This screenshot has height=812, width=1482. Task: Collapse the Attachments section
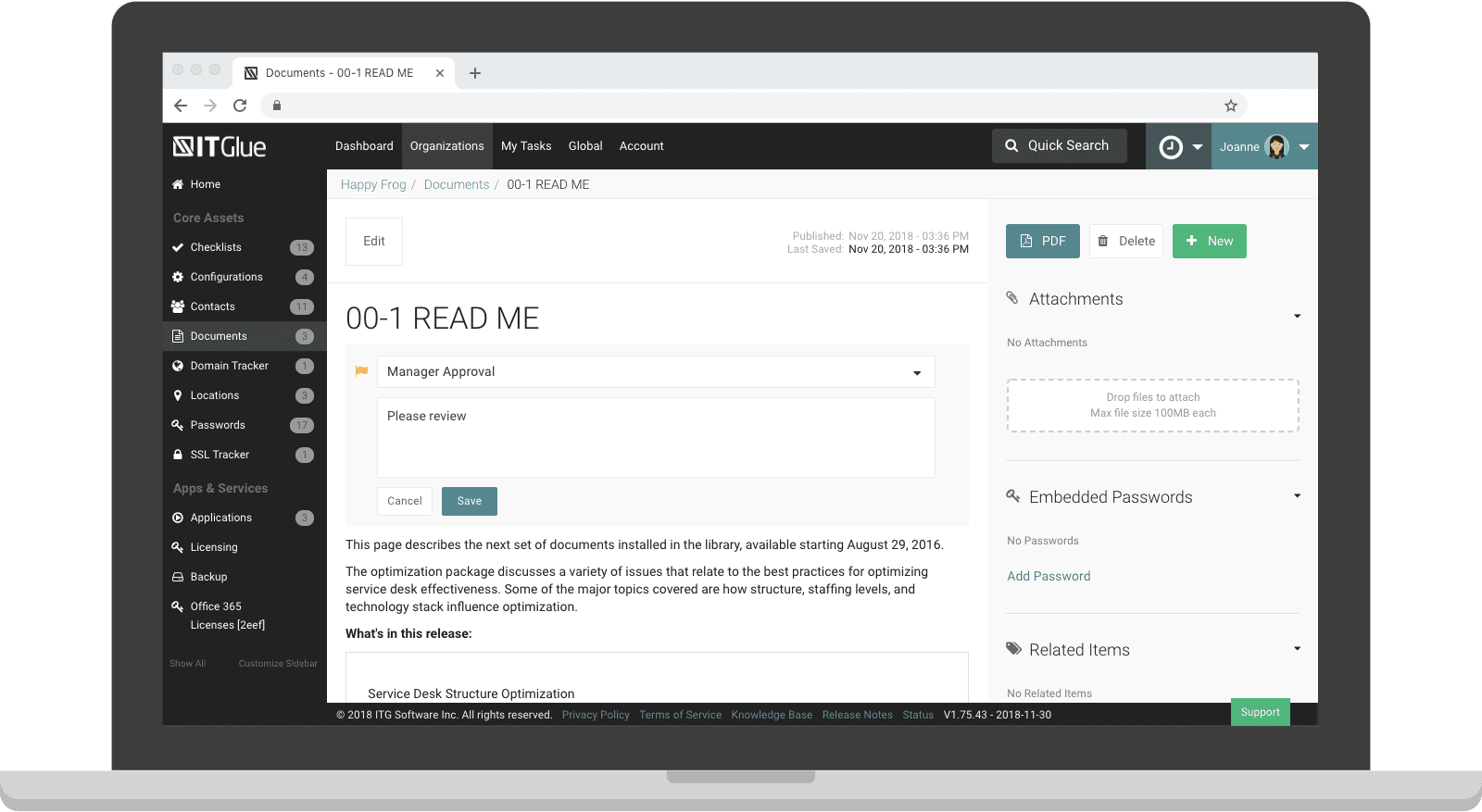(x=1297, y=317)
